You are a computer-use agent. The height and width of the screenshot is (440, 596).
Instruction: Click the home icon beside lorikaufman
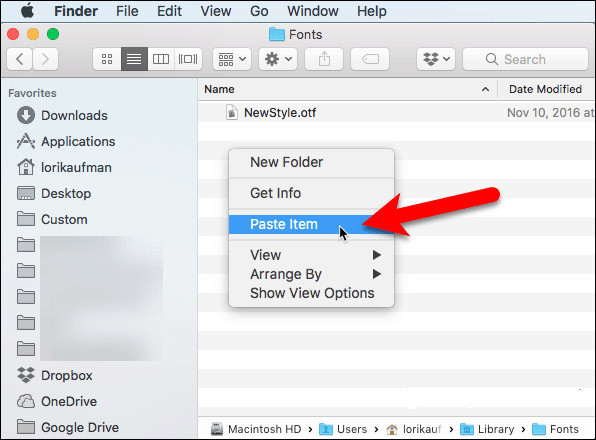click(x=26, y=167)
